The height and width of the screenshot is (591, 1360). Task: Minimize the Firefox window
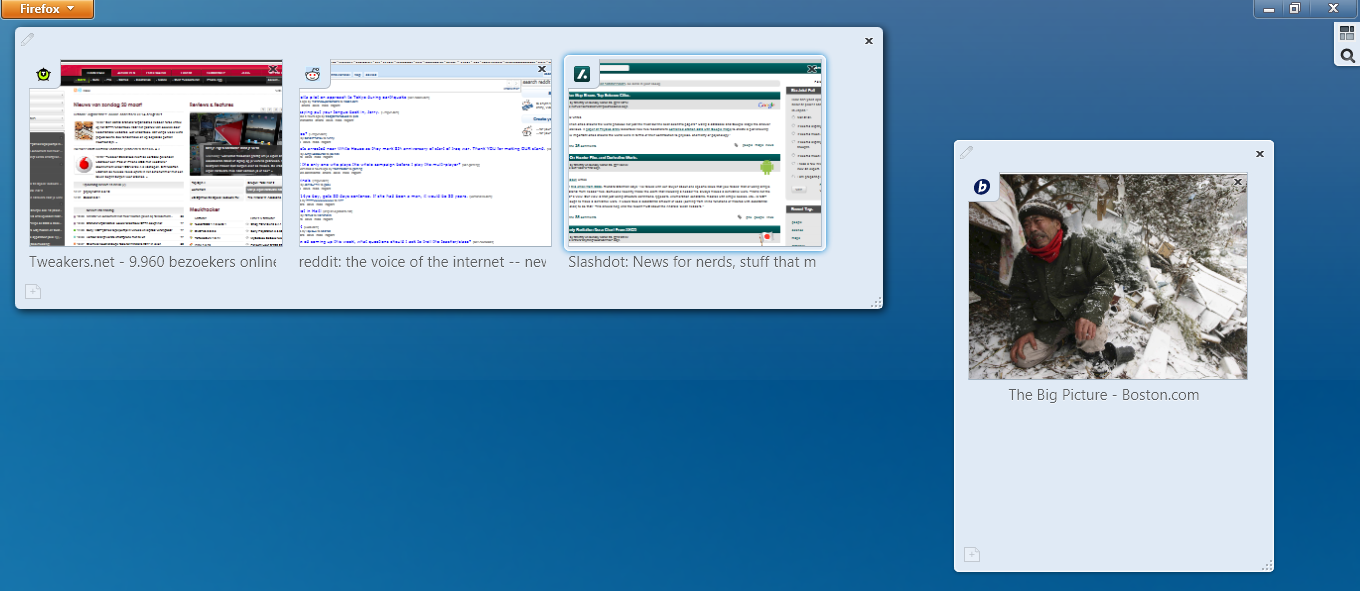(x=1268, y=8)
